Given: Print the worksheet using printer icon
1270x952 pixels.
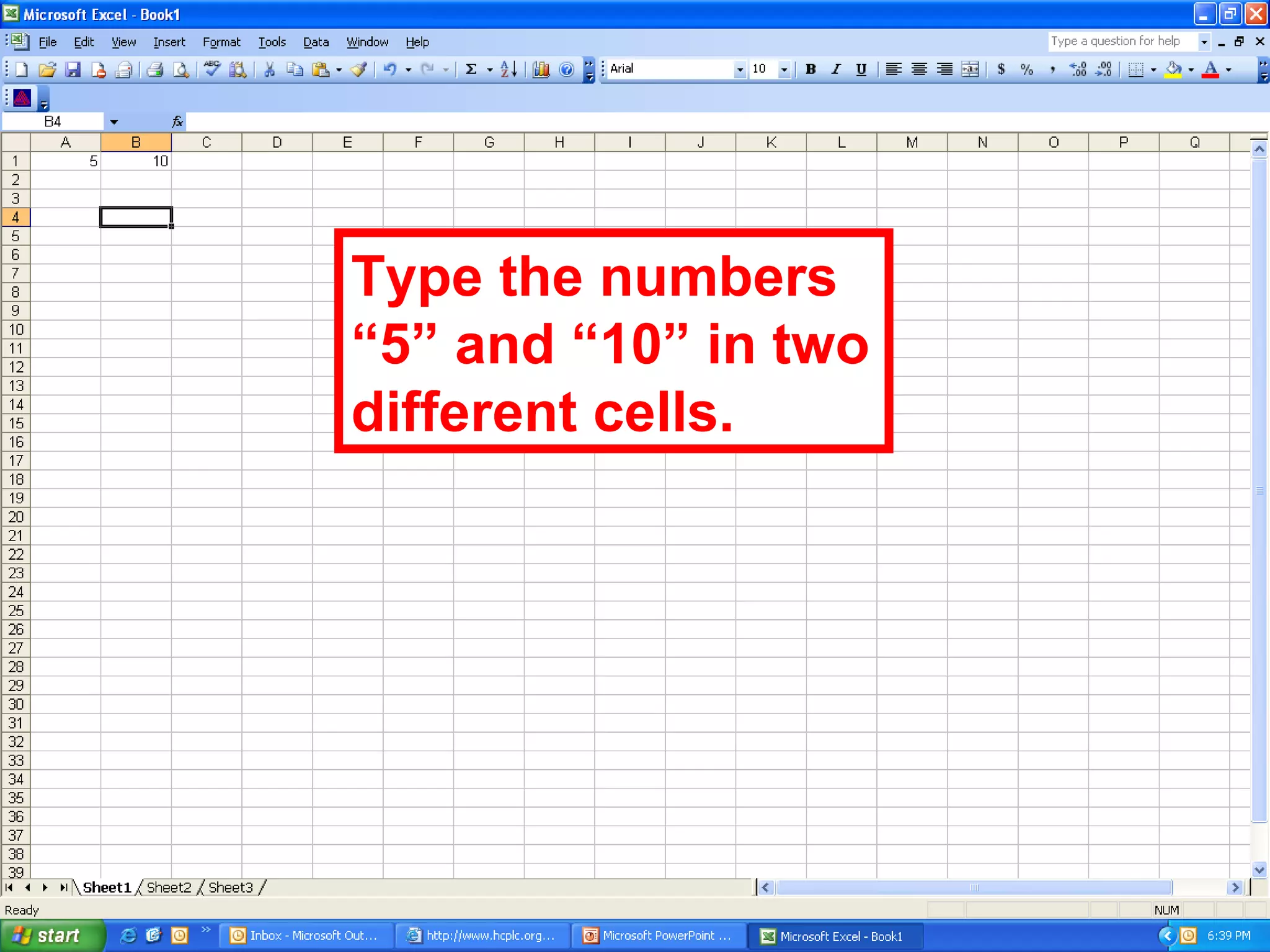Looking at the screenshot, I should click(155, 69).
